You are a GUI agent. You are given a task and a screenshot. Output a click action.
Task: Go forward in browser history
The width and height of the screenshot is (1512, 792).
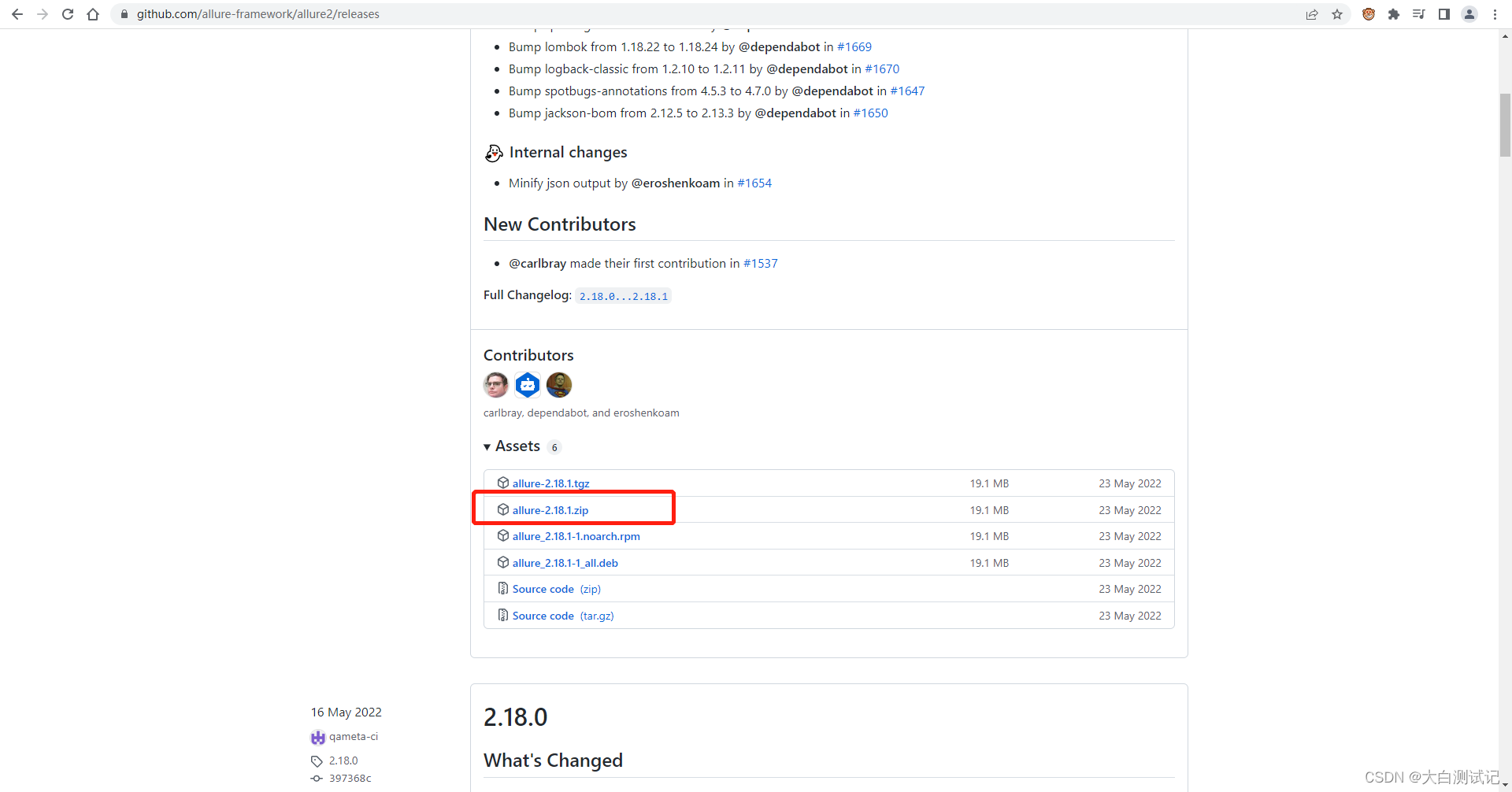click(43, 14)
